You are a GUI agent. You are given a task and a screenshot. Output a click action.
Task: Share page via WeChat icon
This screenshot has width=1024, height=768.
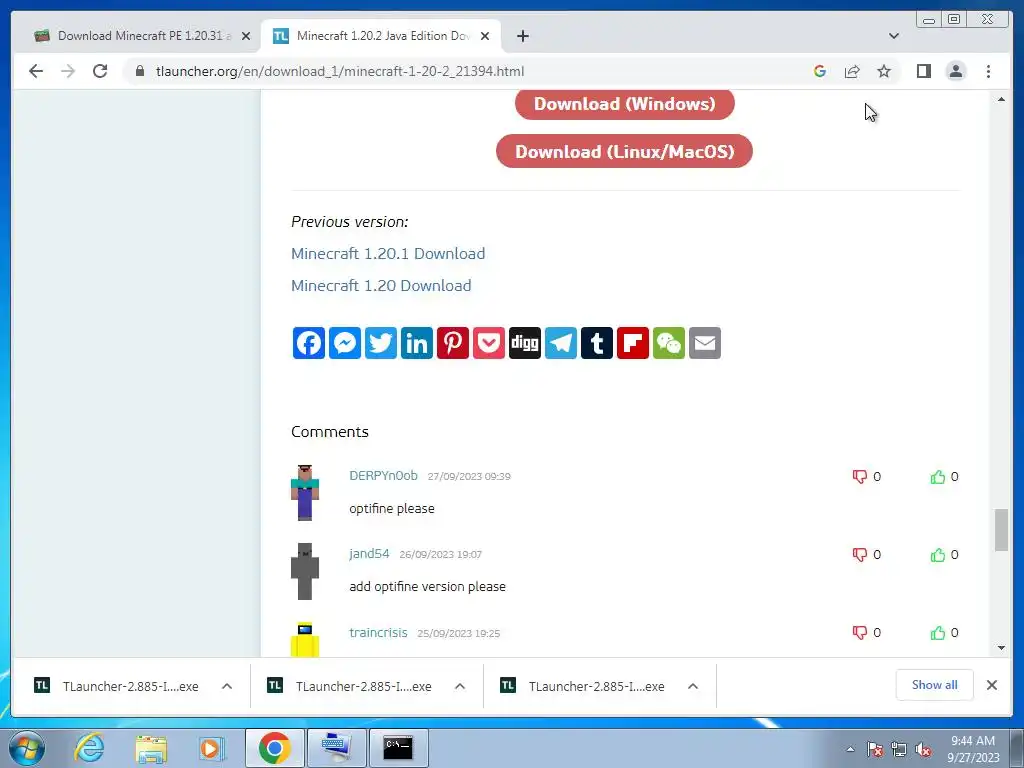[x=669, y=343]
